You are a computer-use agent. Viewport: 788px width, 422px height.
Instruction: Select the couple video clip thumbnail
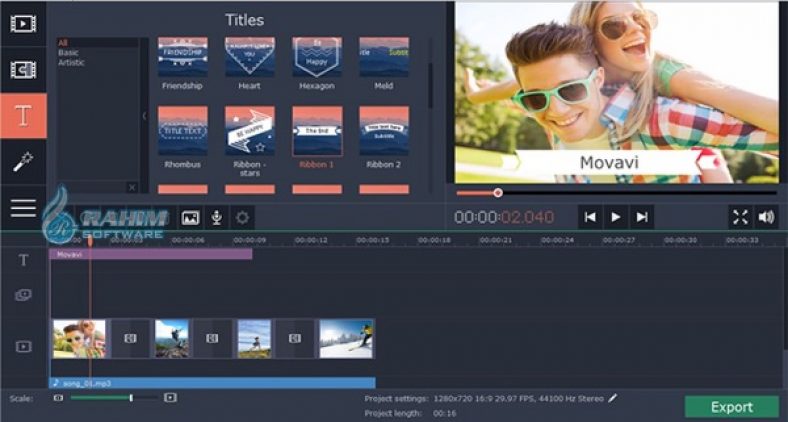tap(79, 339)
